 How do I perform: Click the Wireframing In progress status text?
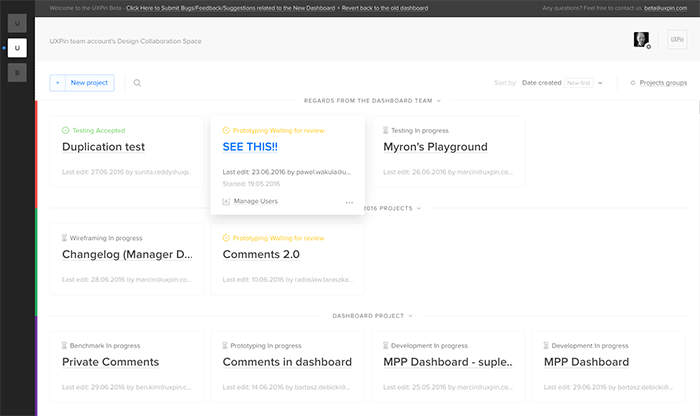click(106, 238)
